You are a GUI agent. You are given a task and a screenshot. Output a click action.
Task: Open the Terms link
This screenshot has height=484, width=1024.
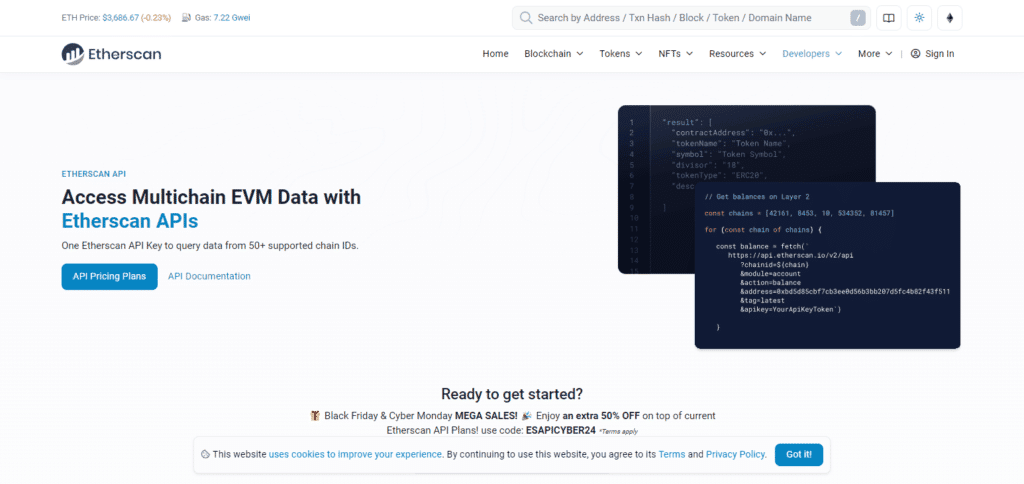pyautogui.click(x=672, y=454)
